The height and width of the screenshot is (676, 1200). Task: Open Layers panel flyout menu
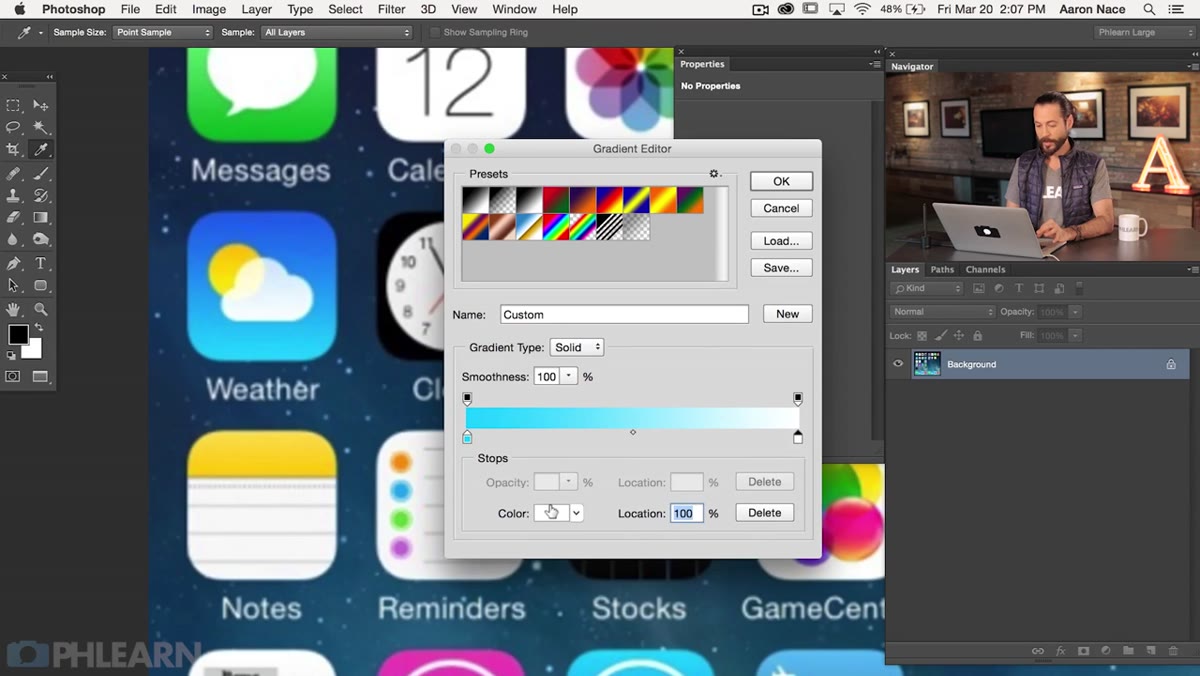click(x=1191, y=269)
